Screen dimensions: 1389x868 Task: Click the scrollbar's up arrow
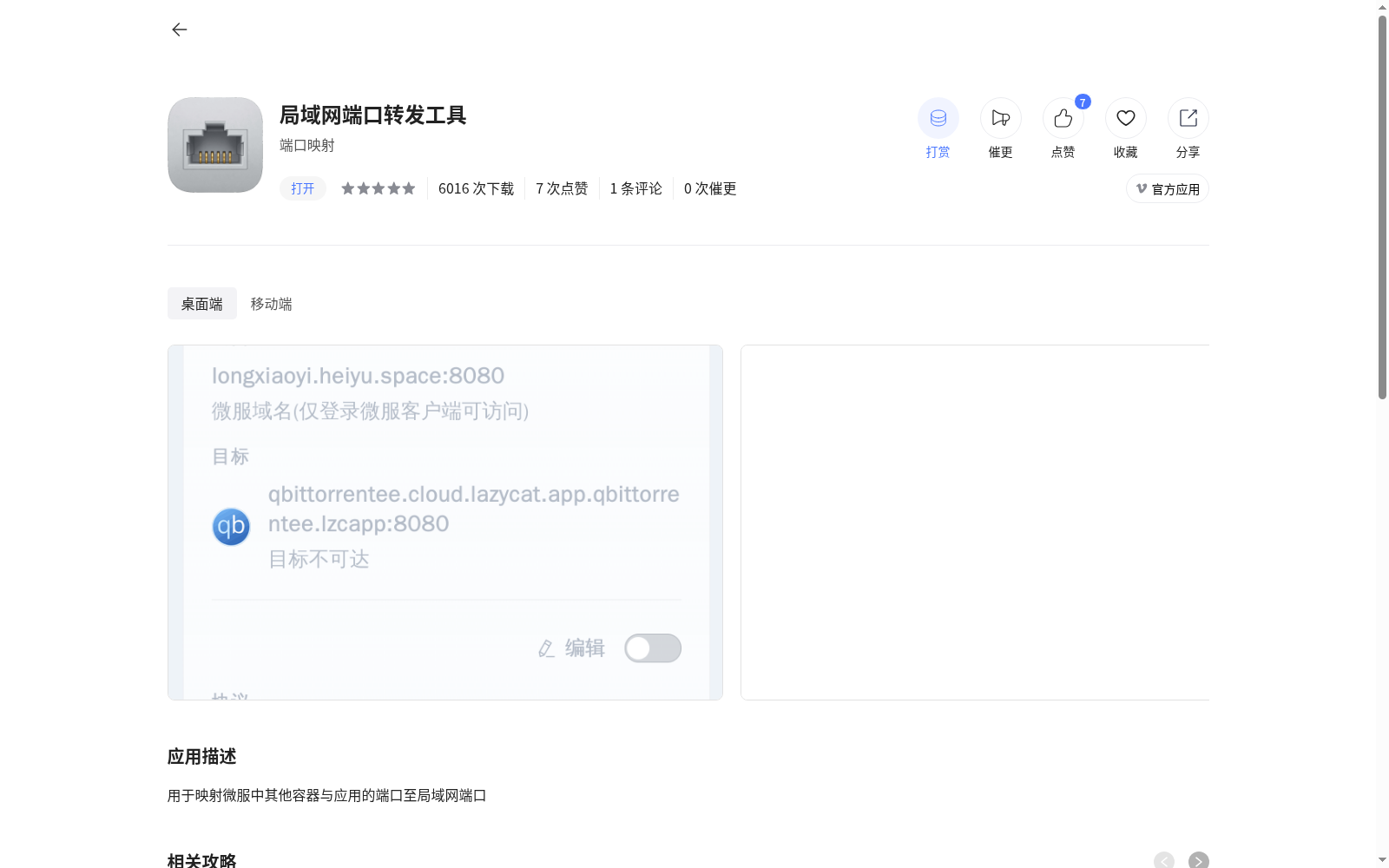point(1382,7)
